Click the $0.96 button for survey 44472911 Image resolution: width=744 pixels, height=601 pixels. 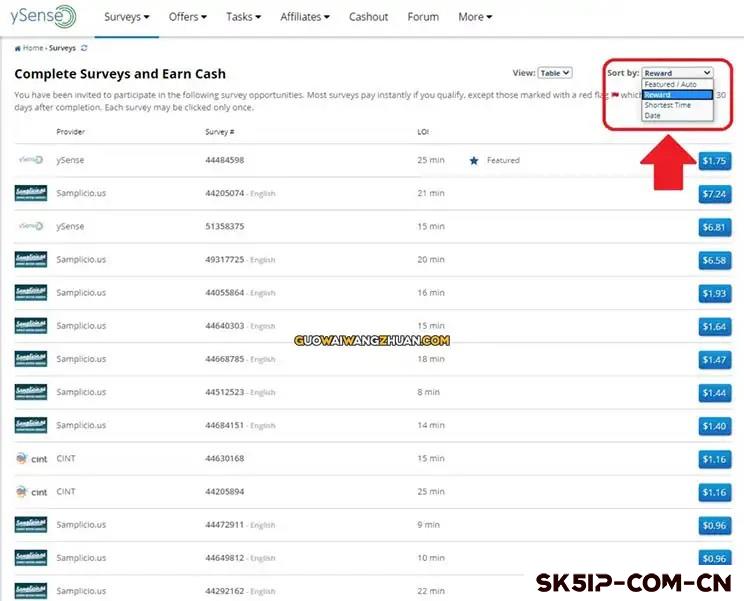[x=715, y=526]
